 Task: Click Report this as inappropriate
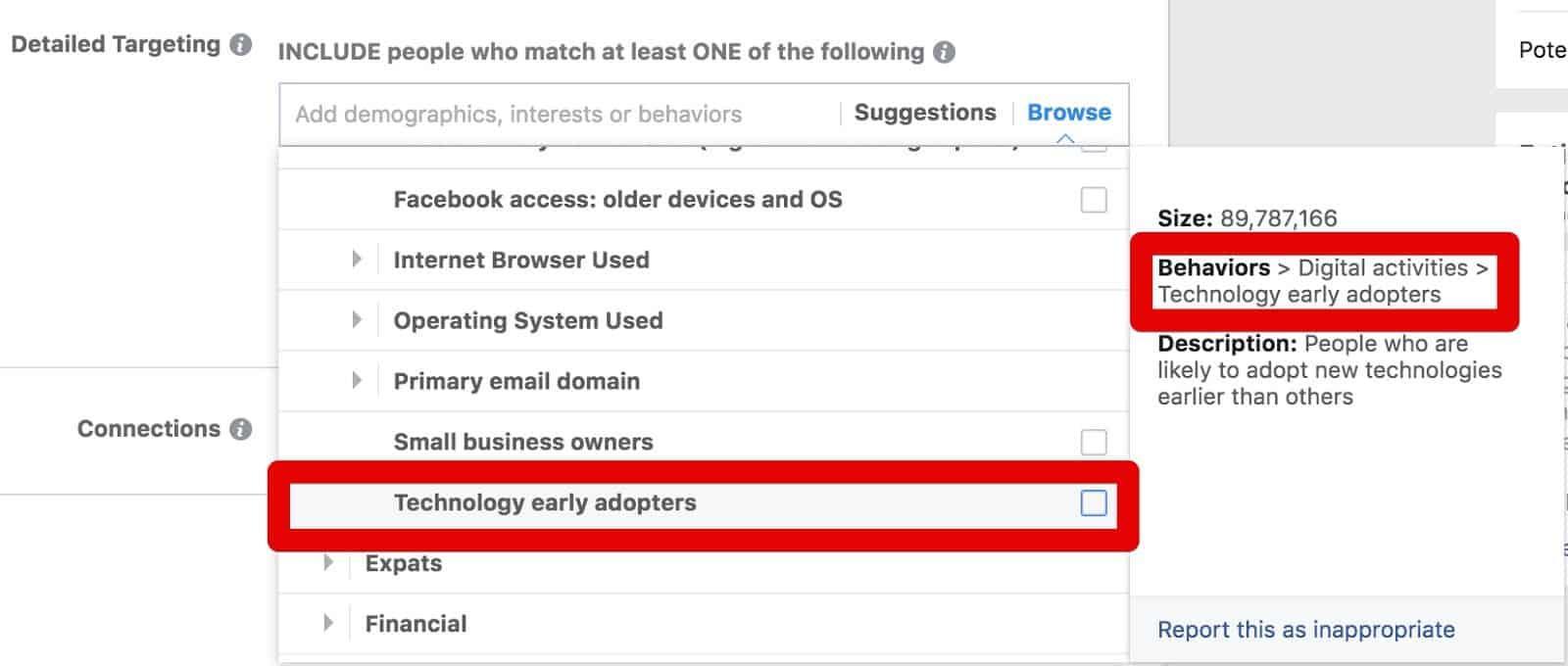click(1306, 630)
